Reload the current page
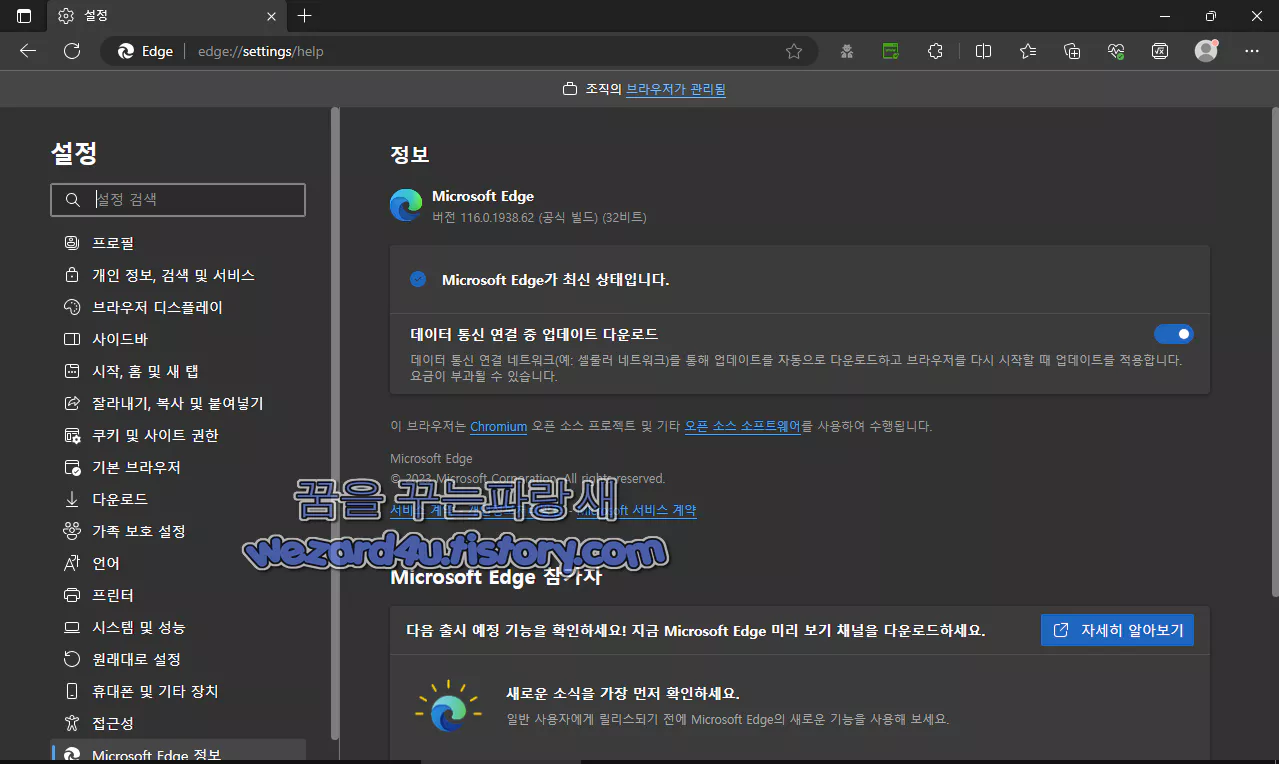Screen dimensions: 1279x764 point(71,50)
